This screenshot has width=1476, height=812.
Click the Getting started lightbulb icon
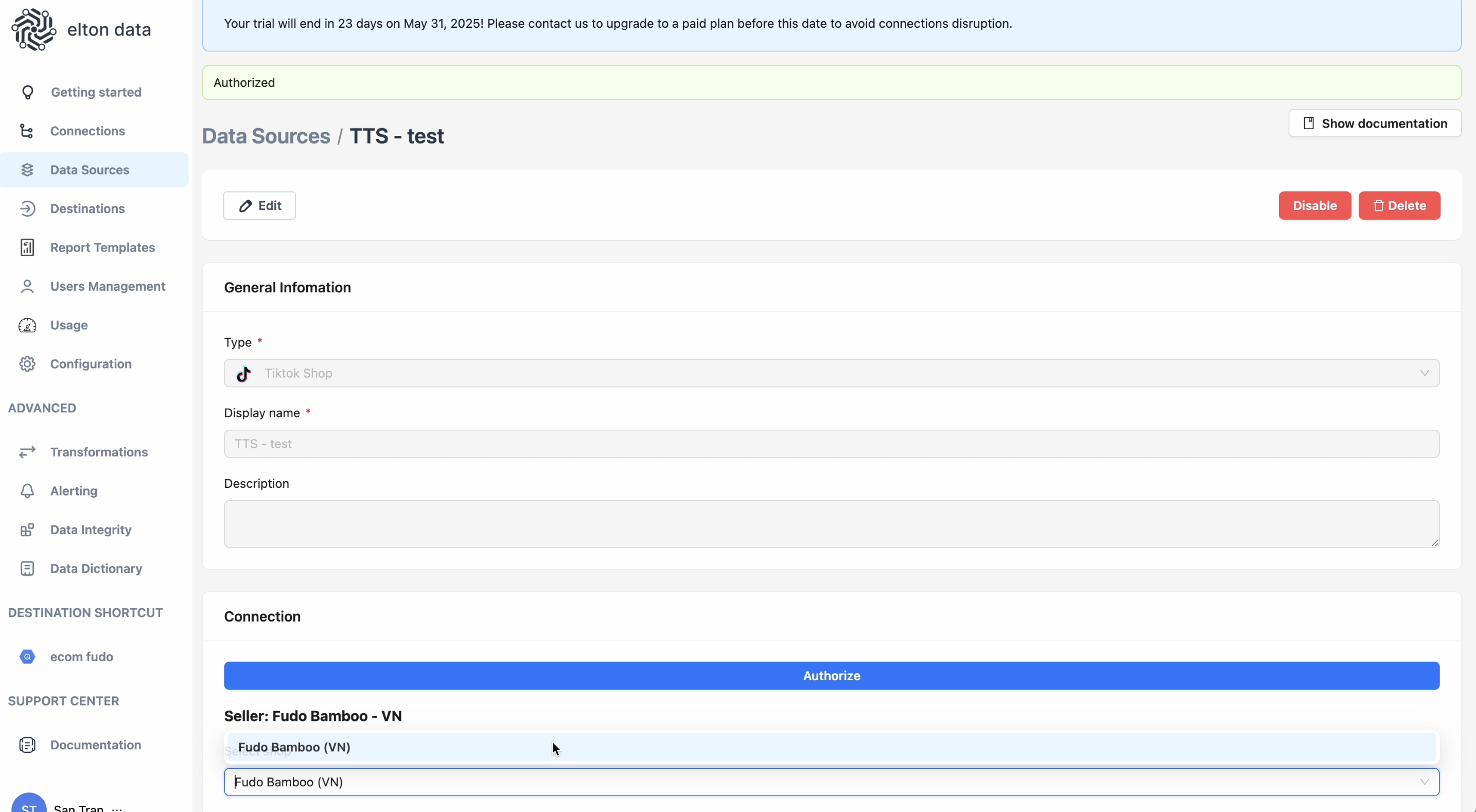coord(27,92)
